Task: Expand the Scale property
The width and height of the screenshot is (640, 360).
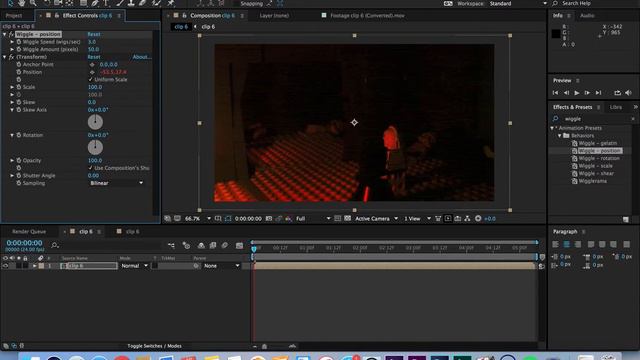Action: pos(12,87)
